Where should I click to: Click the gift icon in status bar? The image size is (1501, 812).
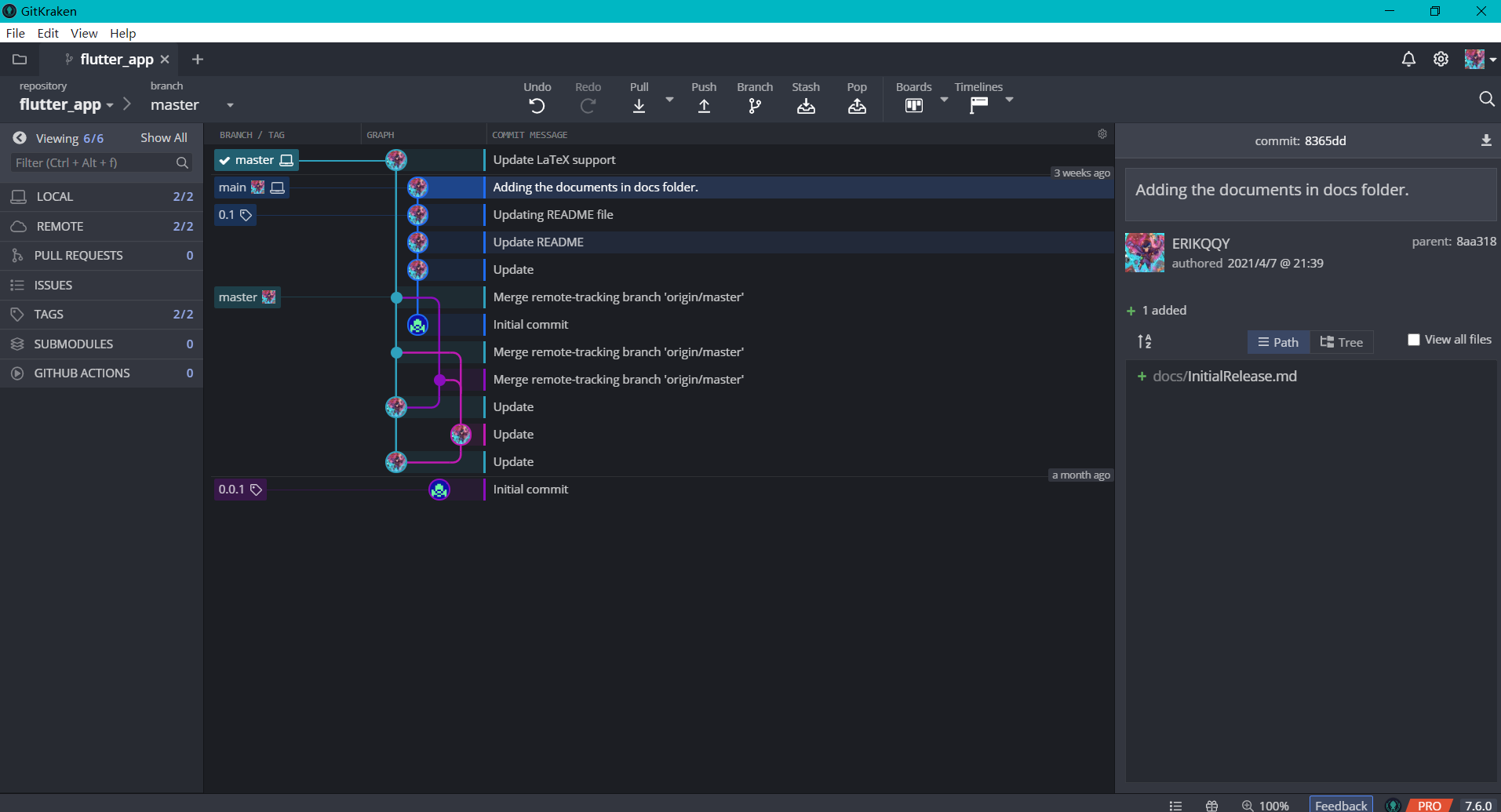click(1211, 806)
